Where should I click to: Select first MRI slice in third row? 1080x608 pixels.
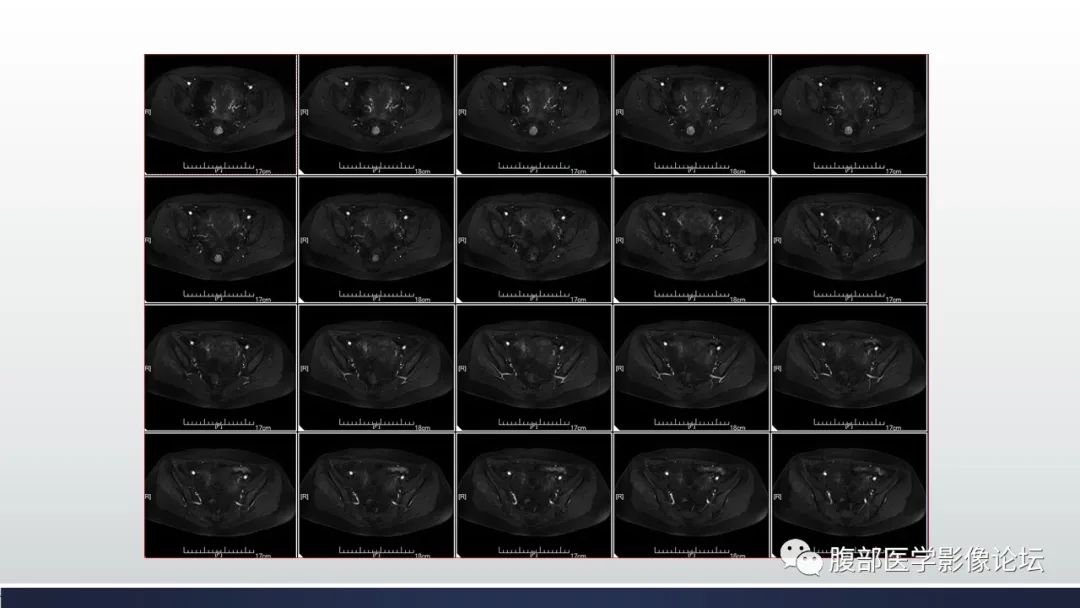pyautogui.click(x=221, y=368)
